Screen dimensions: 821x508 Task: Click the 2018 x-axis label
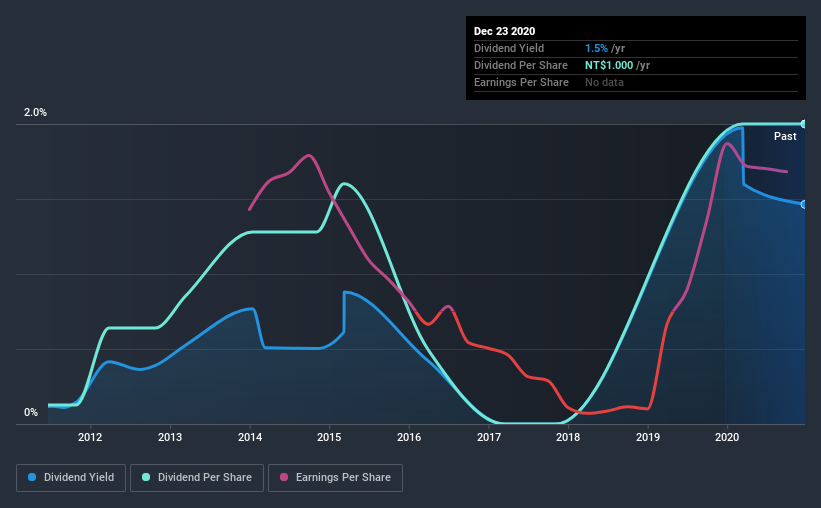tap(568, 437)
